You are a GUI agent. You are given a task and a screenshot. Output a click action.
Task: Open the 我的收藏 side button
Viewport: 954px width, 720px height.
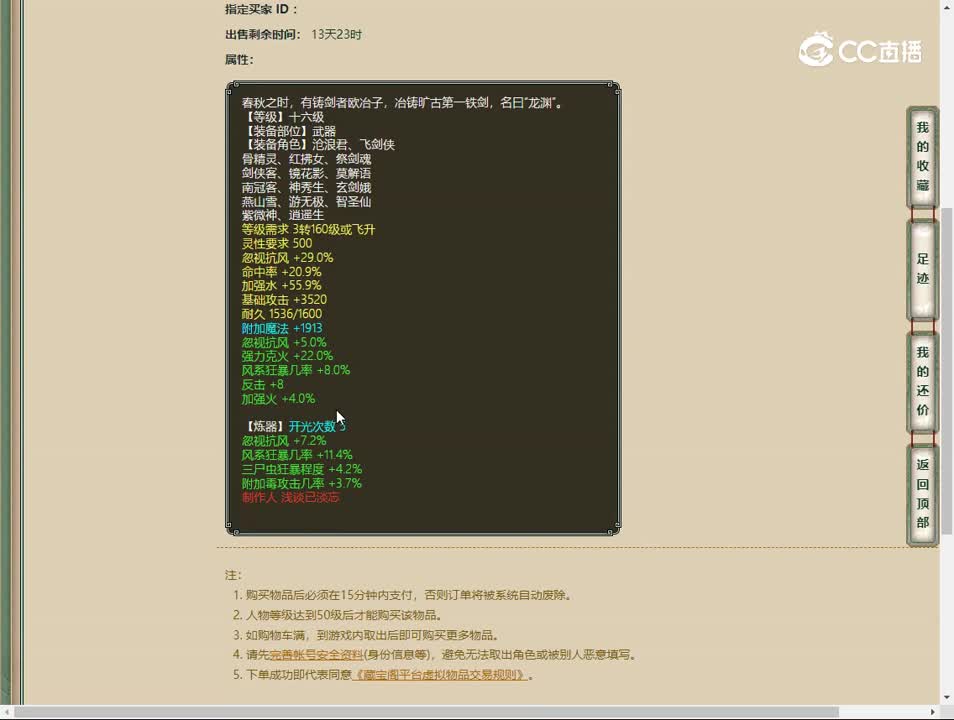[922, 156]
